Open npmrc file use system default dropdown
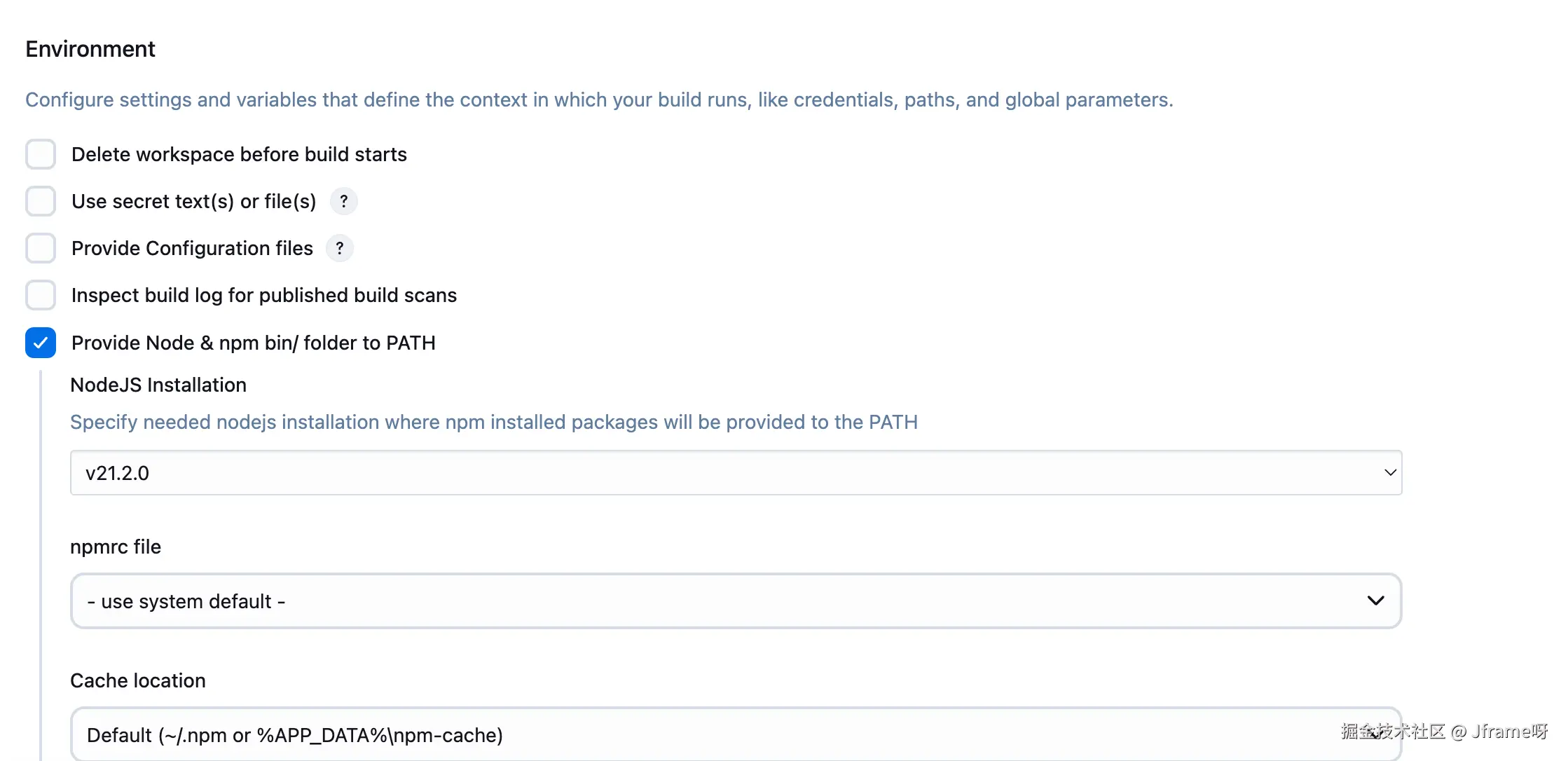The width and height of the screenshot is (1568, 761). [734, 601]
